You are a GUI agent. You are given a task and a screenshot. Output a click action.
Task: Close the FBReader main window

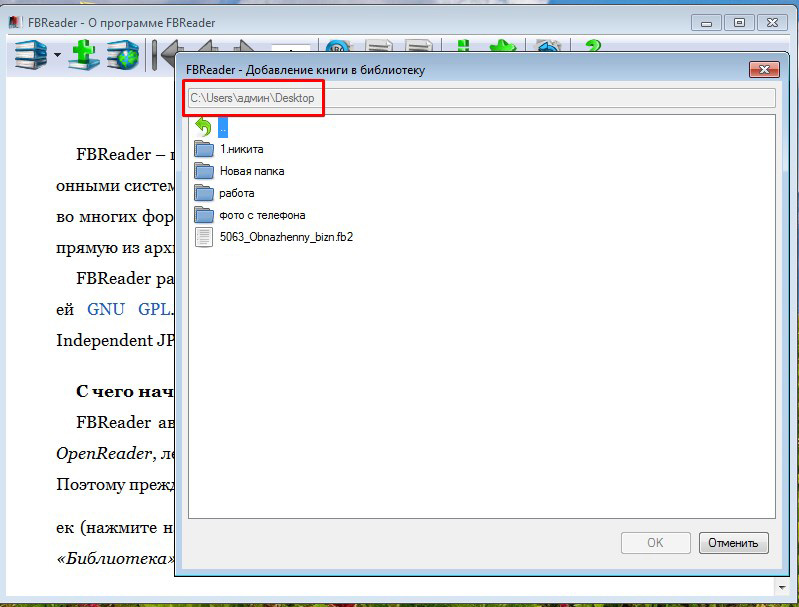coord(772,23)
